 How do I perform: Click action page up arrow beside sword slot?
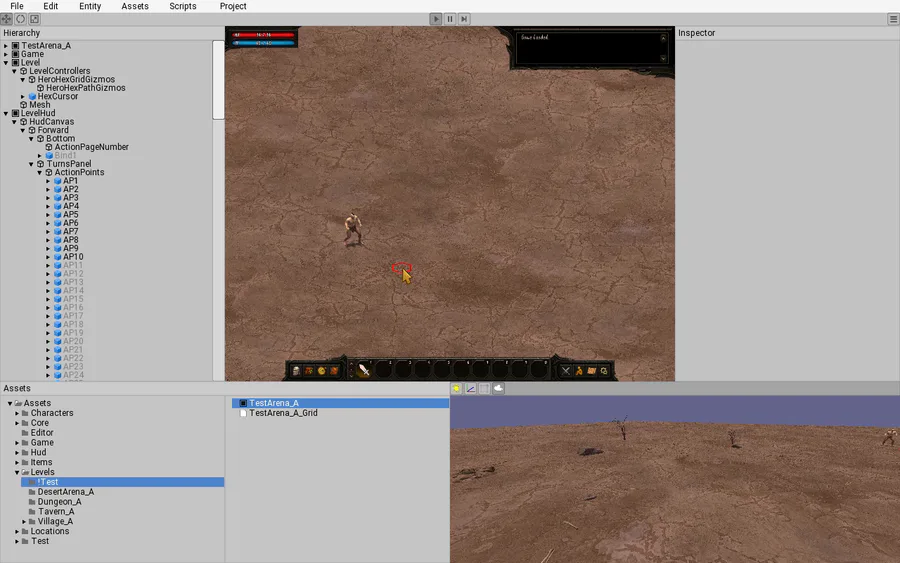(351, 364)
